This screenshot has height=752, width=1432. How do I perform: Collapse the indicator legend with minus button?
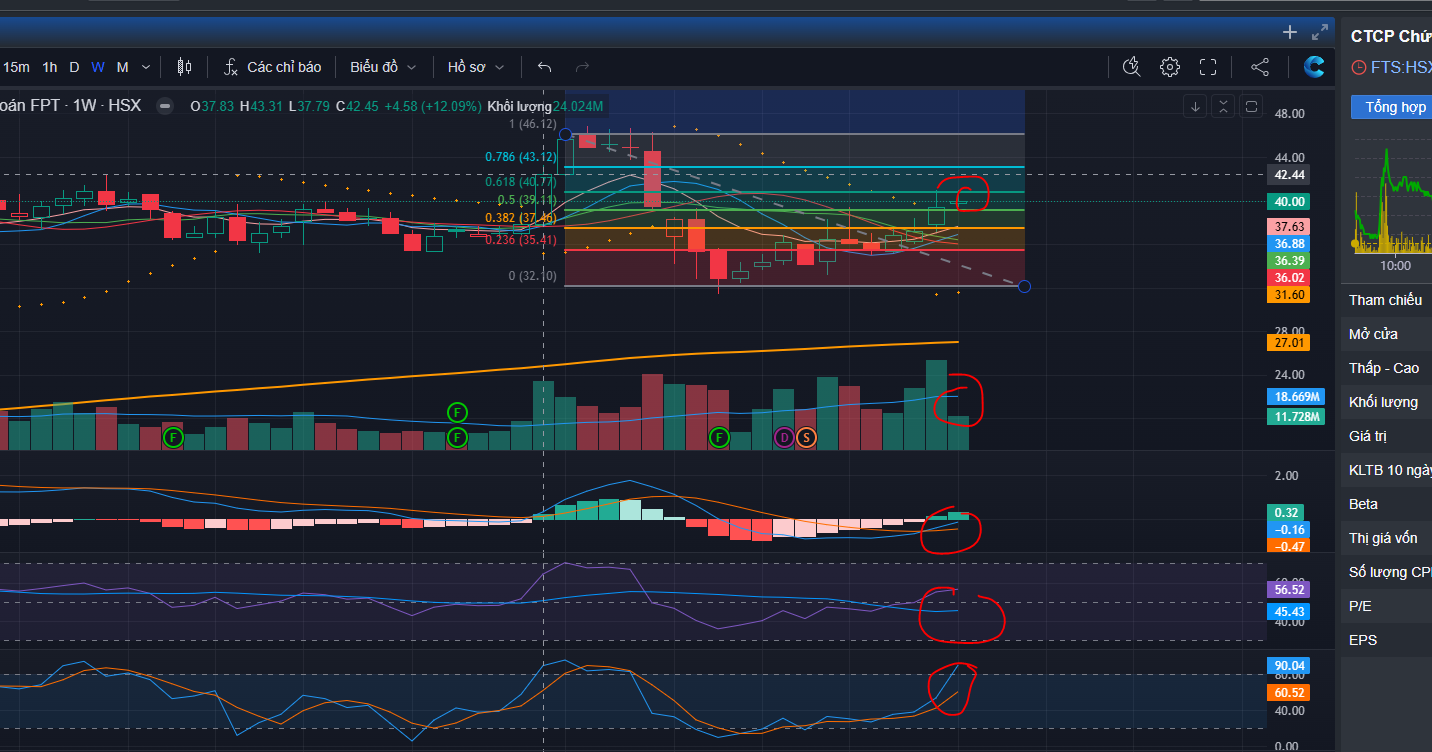(165, 106)
